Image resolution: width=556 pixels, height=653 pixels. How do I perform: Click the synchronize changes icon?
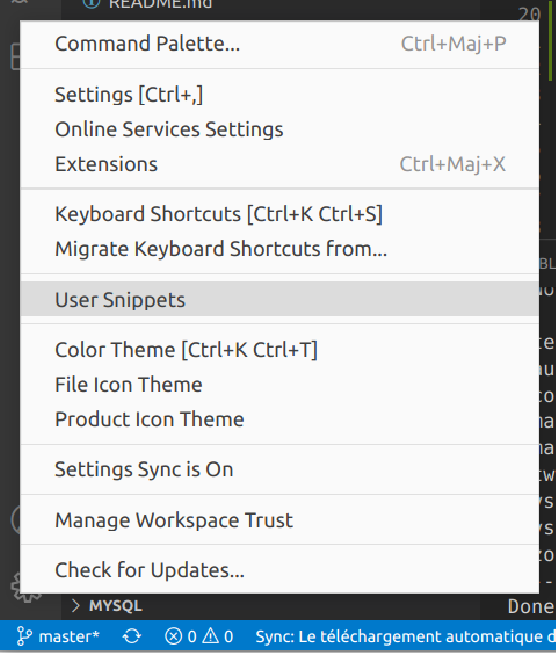point(132,636)
